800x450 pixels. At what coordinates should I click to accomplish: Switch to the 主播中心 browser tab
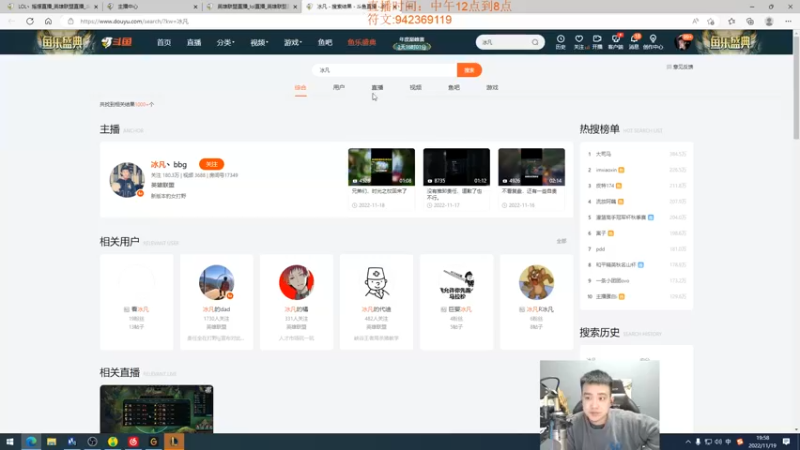pos(152,7)
